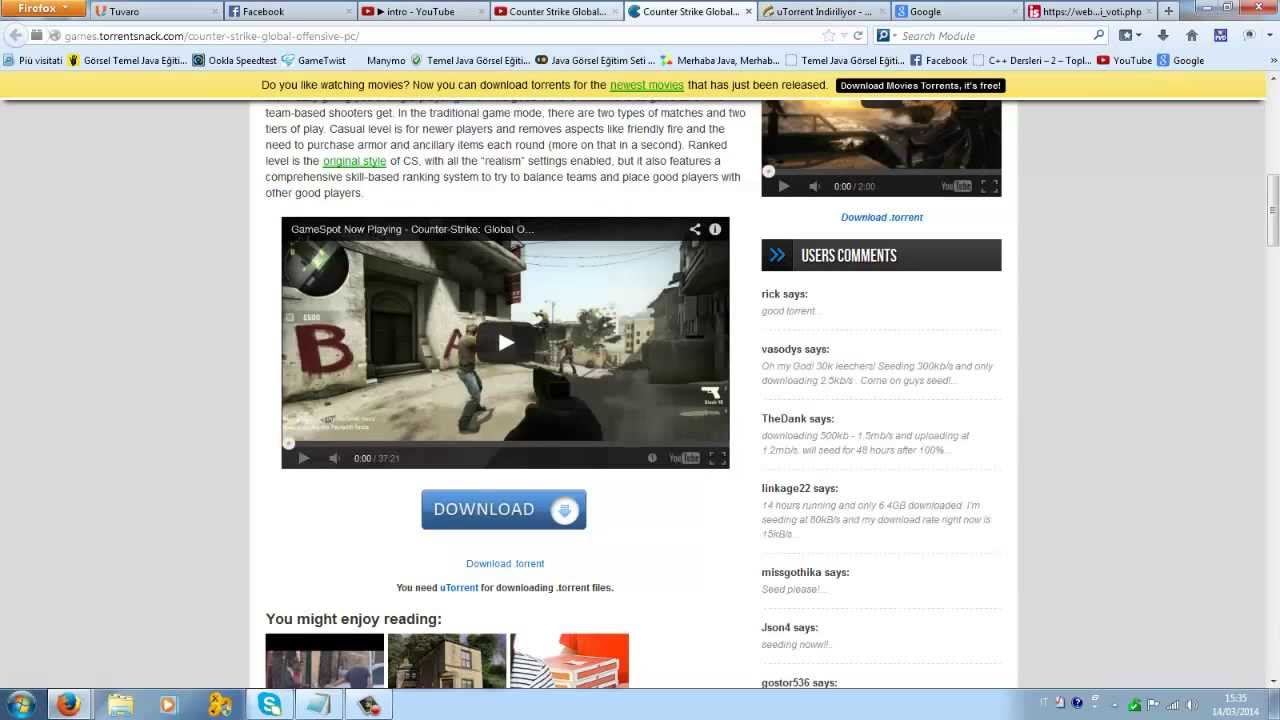Open Windows Explorer folder in taskbar
Image resolution: width=1280 pixels, height=720 pixels.
pos(120,704)
